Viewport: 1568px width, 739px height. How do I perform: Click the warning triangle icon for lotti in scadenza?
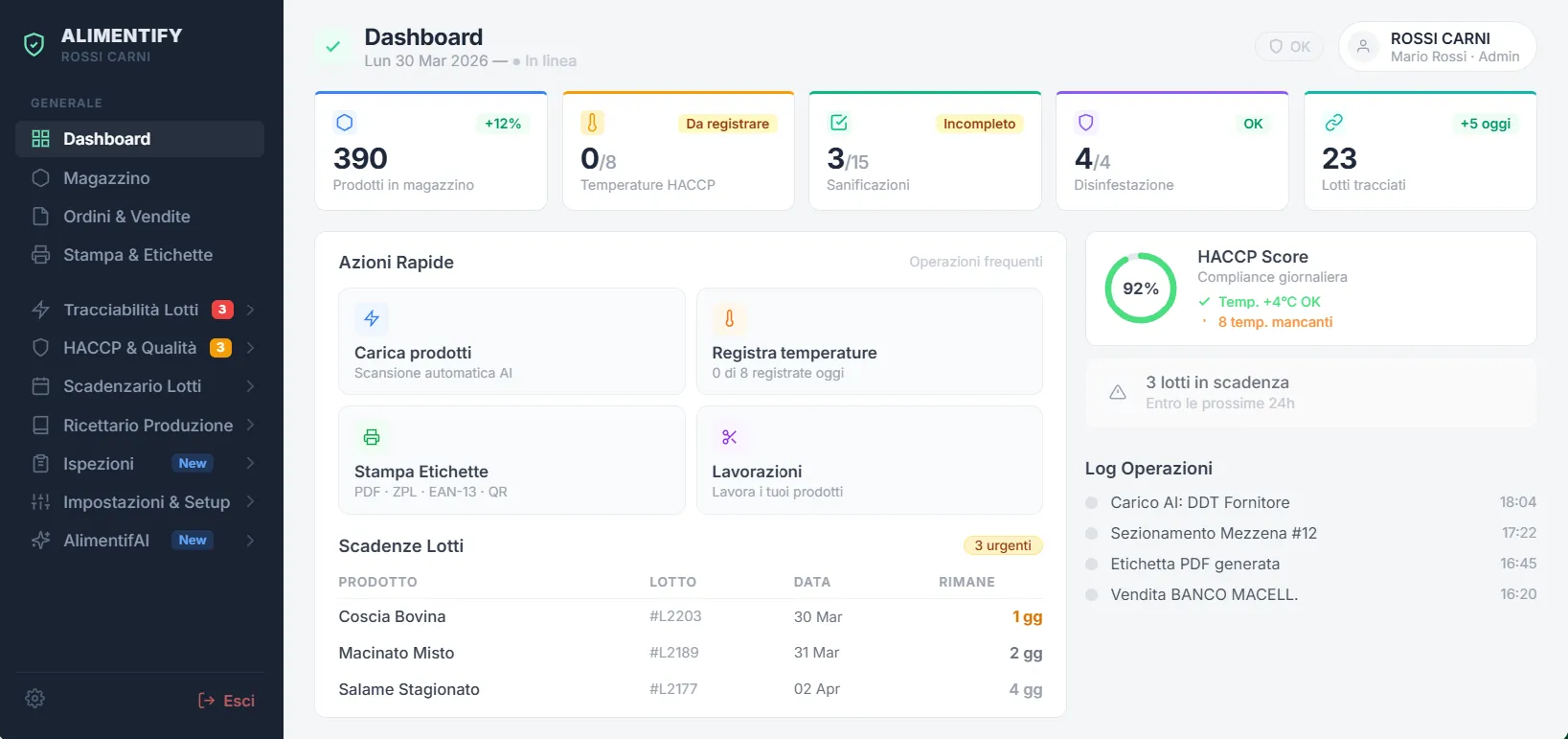click(1118, 392)
